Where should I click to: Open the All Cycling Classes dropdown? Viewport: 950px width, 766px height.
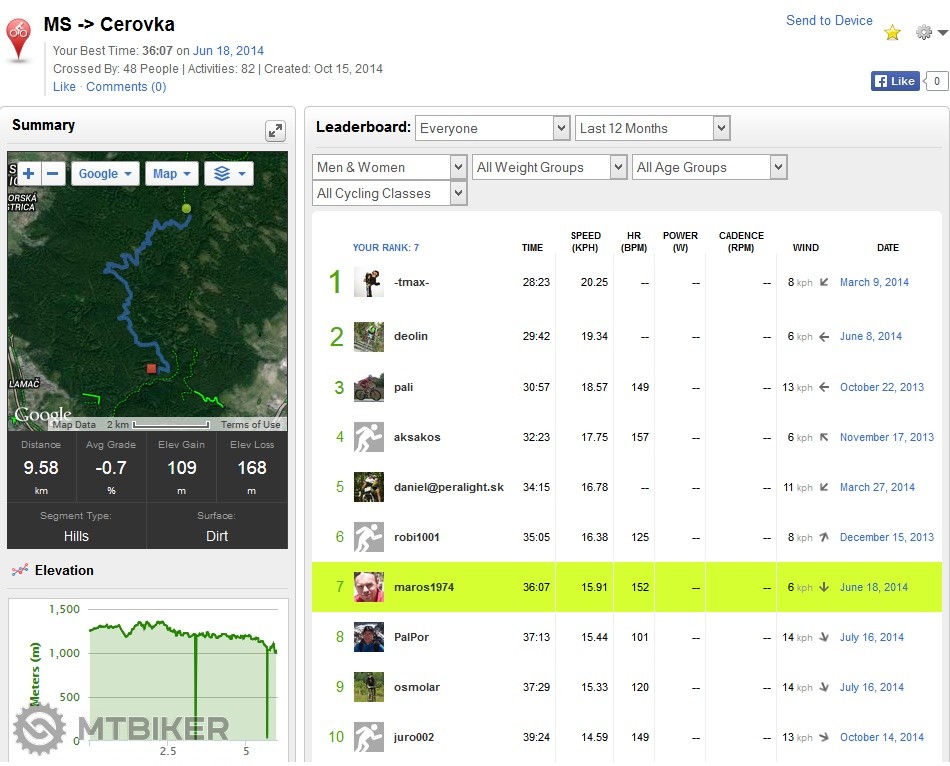click(x=389, y=193)
